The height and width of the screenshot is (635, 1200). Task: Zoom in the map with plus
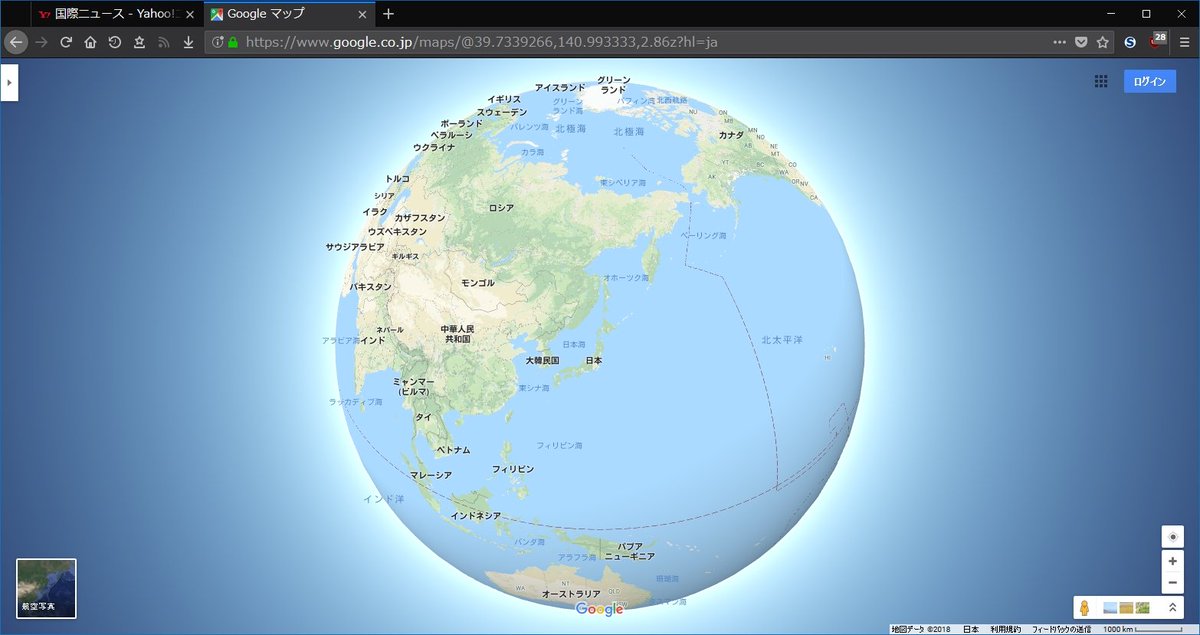click(1173, 561)
